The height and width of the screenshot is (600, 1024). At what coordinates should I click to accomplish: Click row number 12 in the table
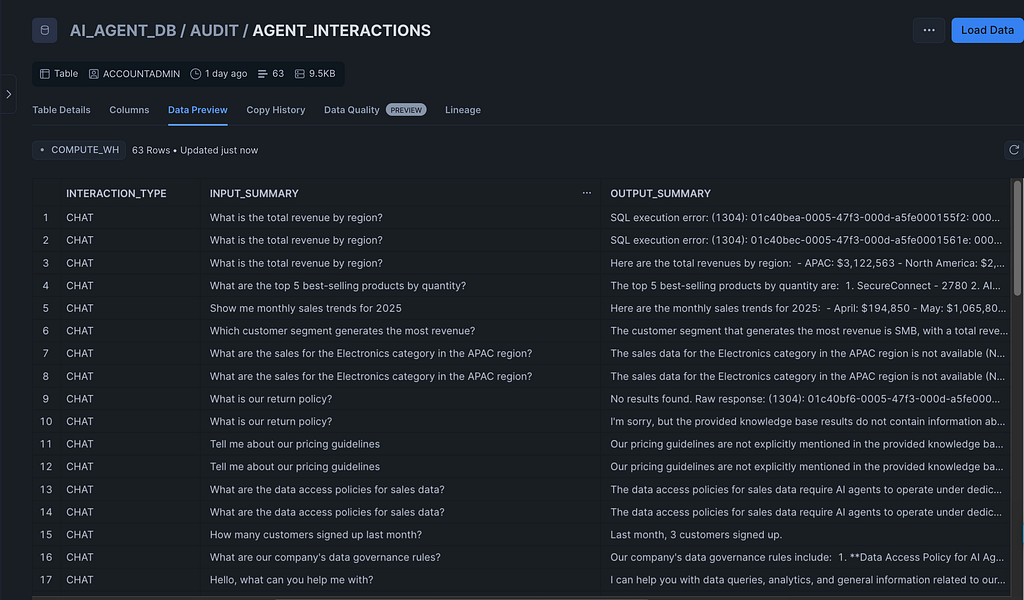click(46, 466)
